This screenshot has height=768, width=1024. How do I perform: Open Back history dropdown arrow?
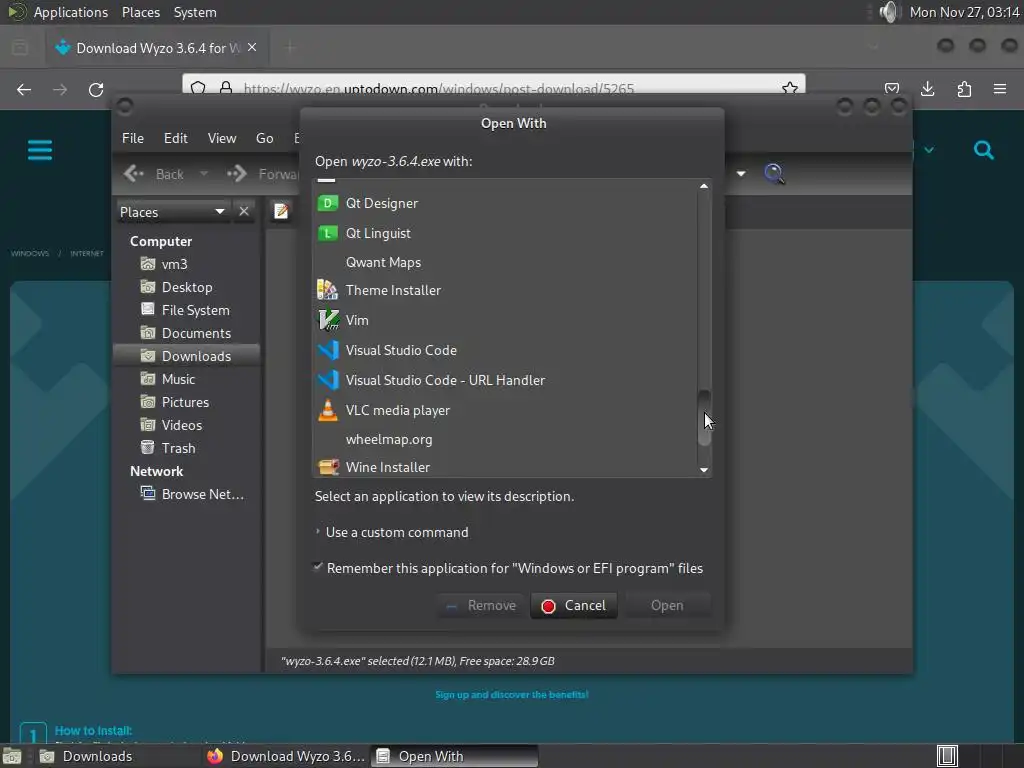point(204,174)
